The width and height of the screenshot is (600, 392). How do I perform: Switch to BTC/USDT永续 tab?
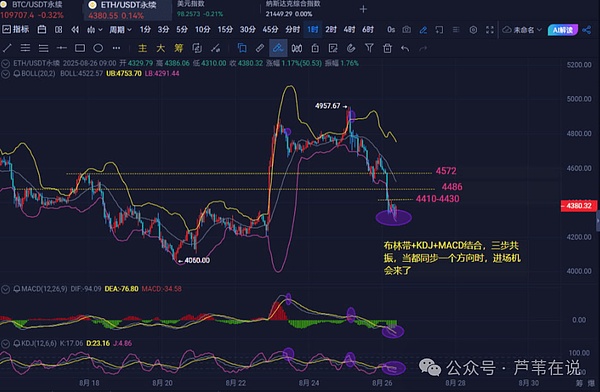coord(37,10)
